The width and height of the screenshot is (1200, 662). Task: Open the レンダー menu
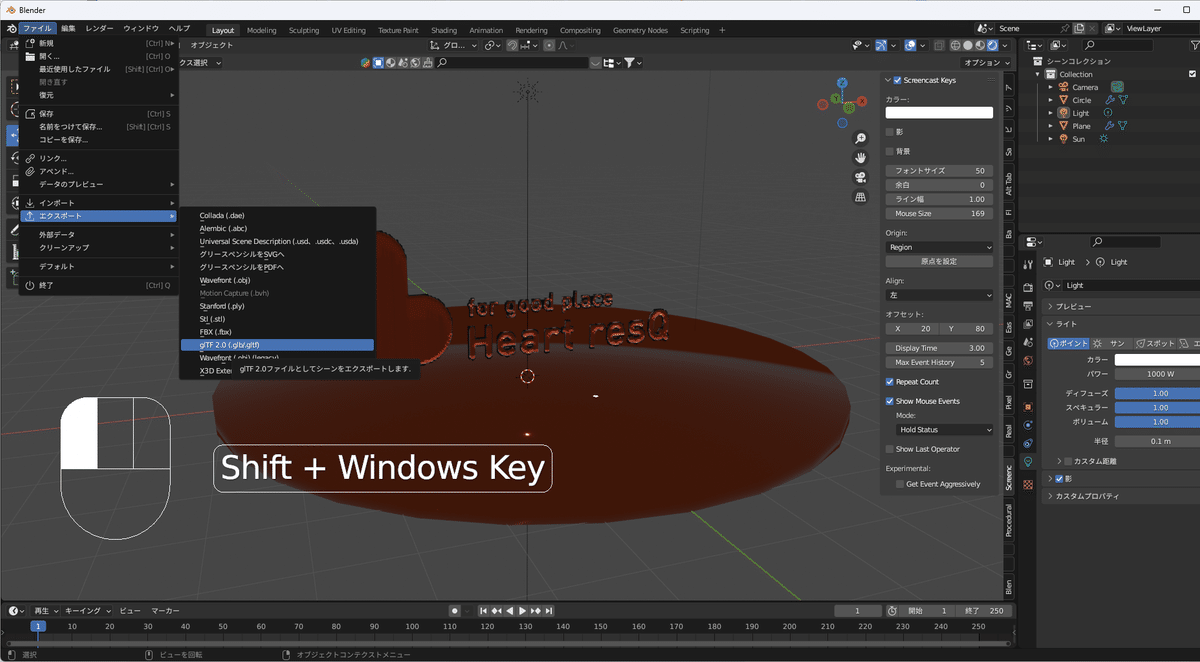click(x=99, y=29)
